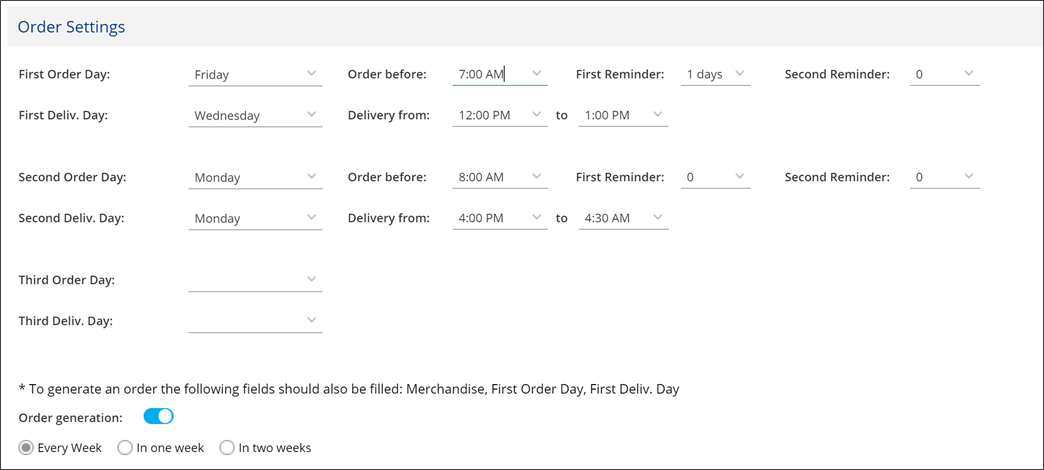This screenshot has height=470, width=1044.
Task: Open Second Reminder dropdown in second order row
Action: click(945, 178)
